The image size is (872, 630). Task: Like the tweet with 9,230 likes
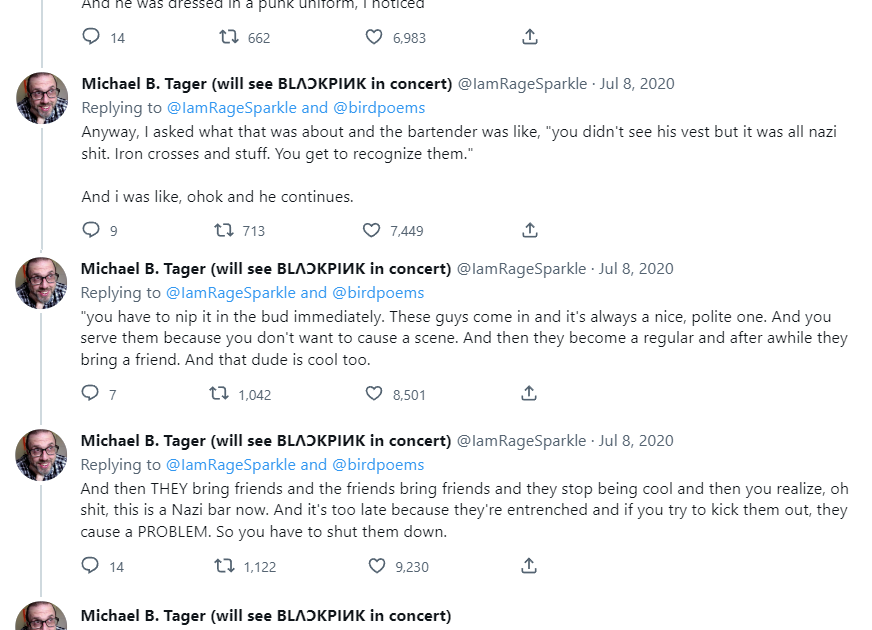377,566
